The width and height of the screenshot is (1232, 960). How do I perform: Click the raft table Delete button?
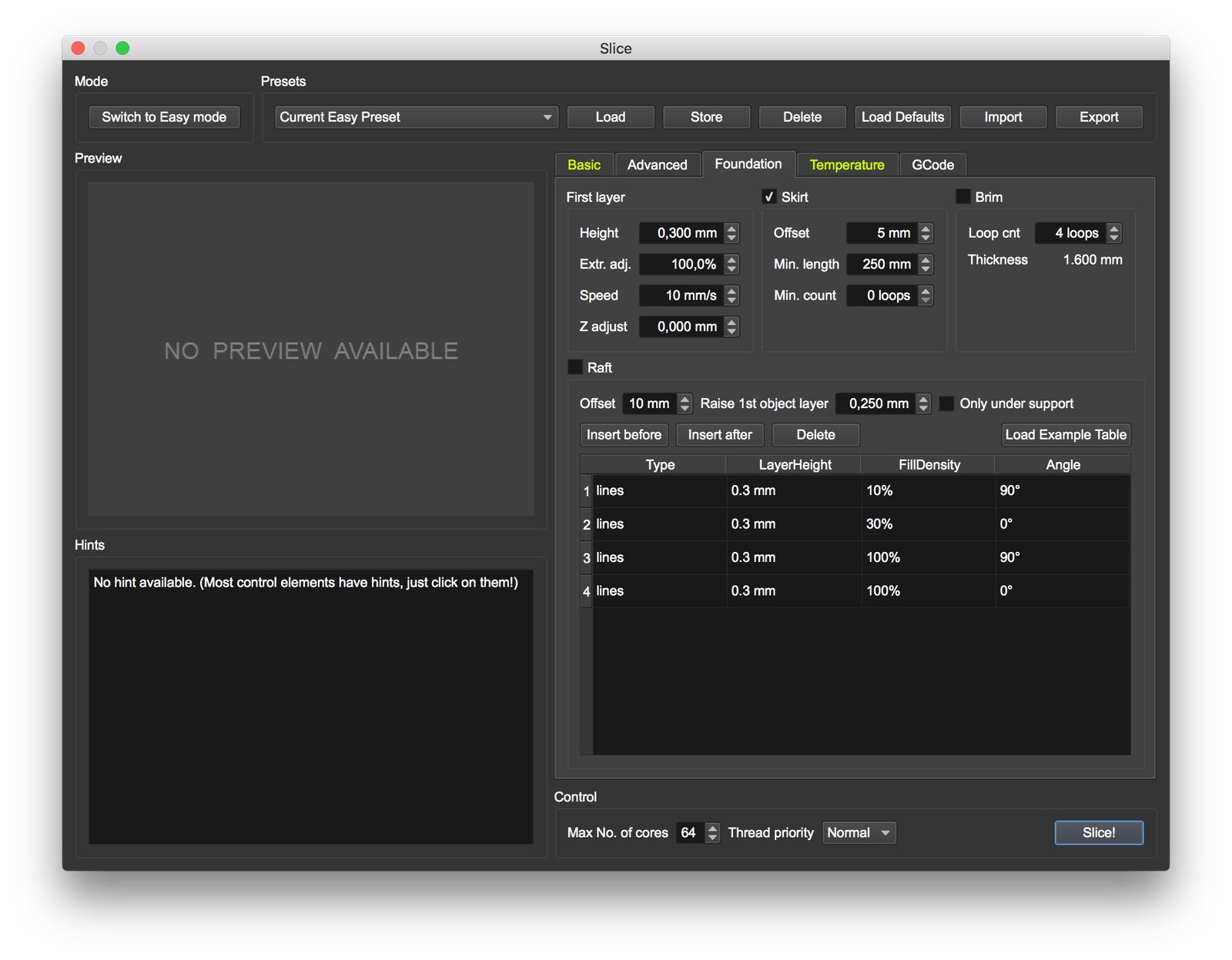[x=815, y=435]
